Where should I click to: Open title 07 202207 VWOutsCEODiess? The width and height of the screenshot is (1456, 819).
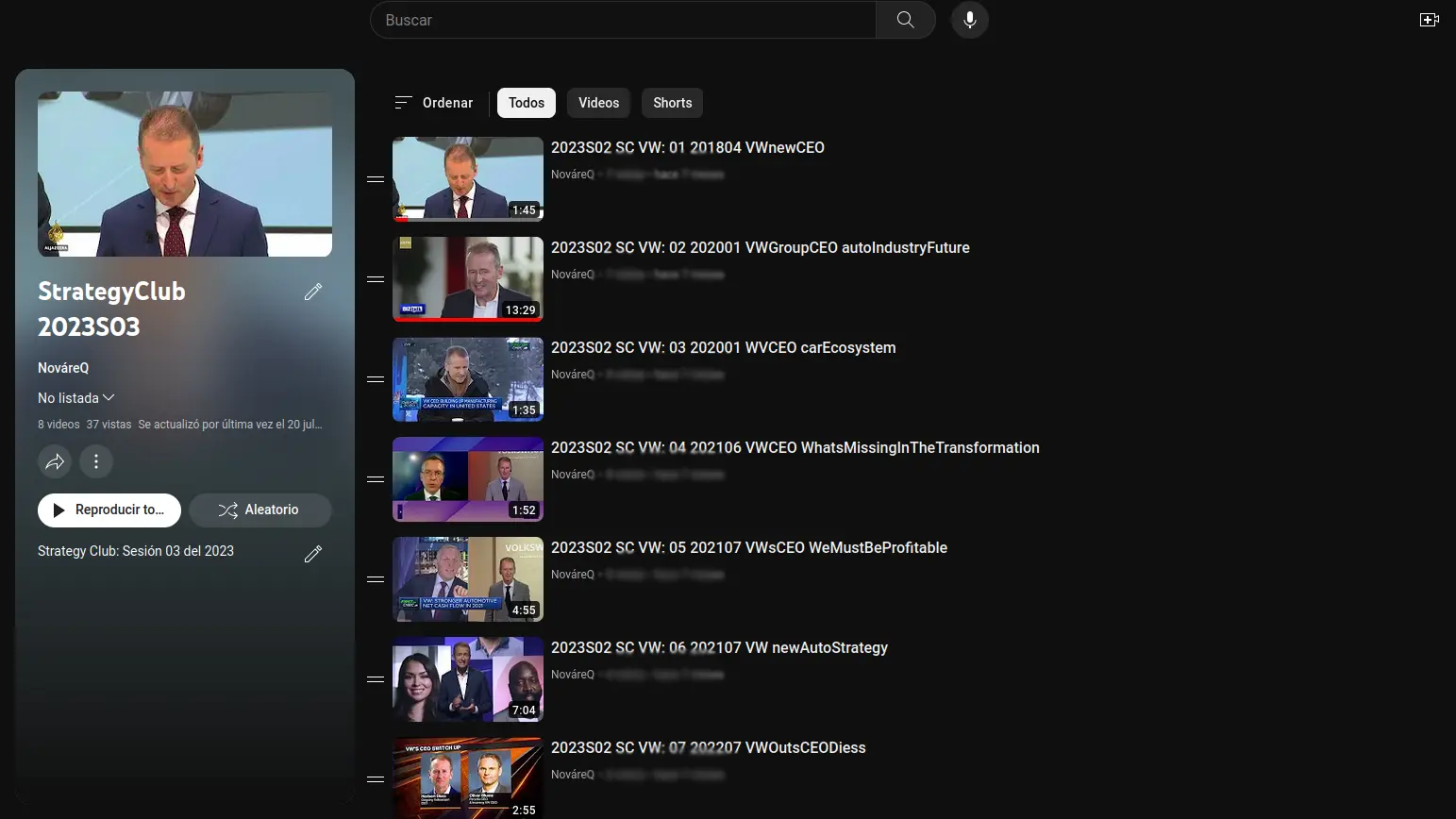pos(709,748)
